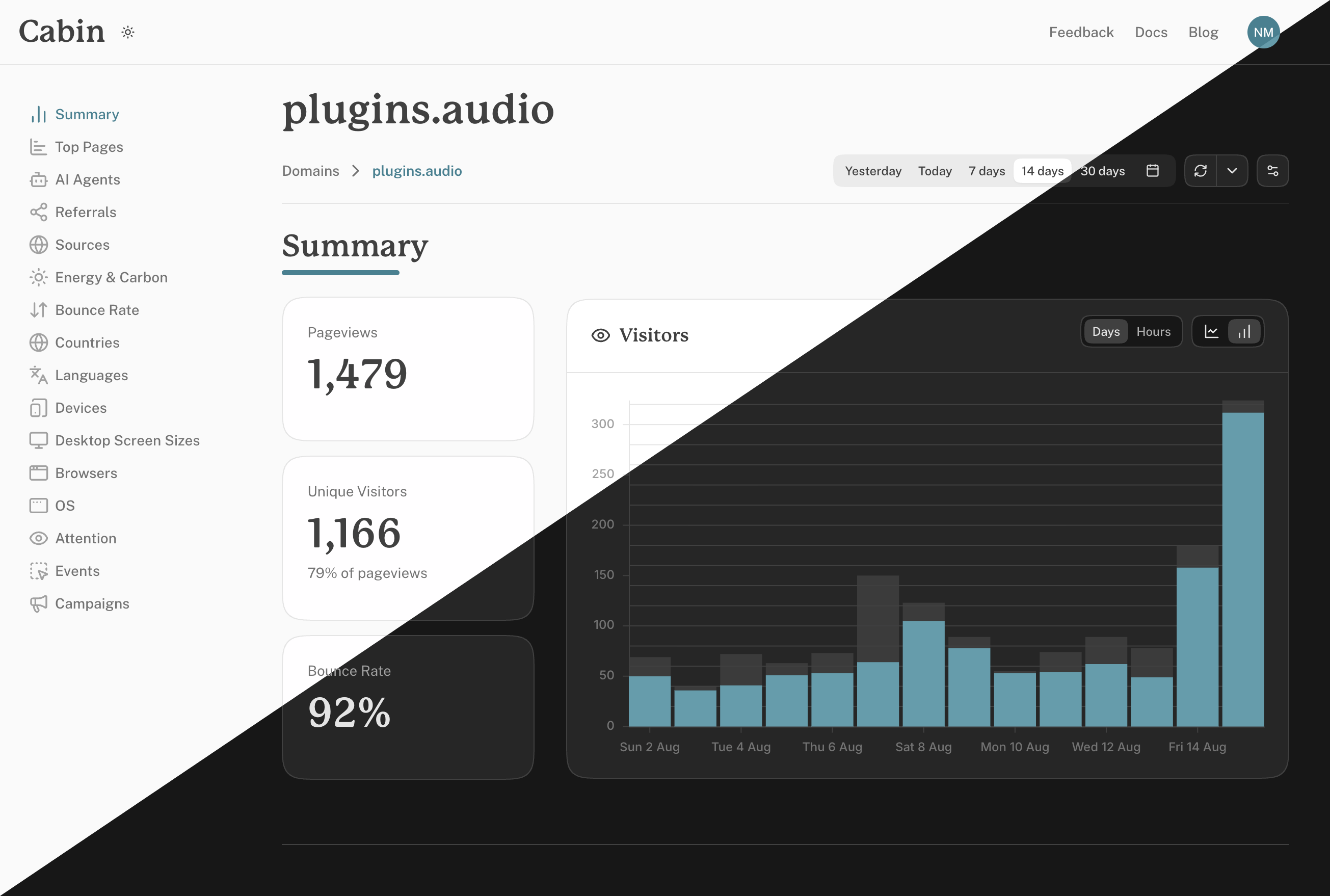Go back to Domains breadcrumb
The height and width of the screenshot is (896, 1330).
310,171
